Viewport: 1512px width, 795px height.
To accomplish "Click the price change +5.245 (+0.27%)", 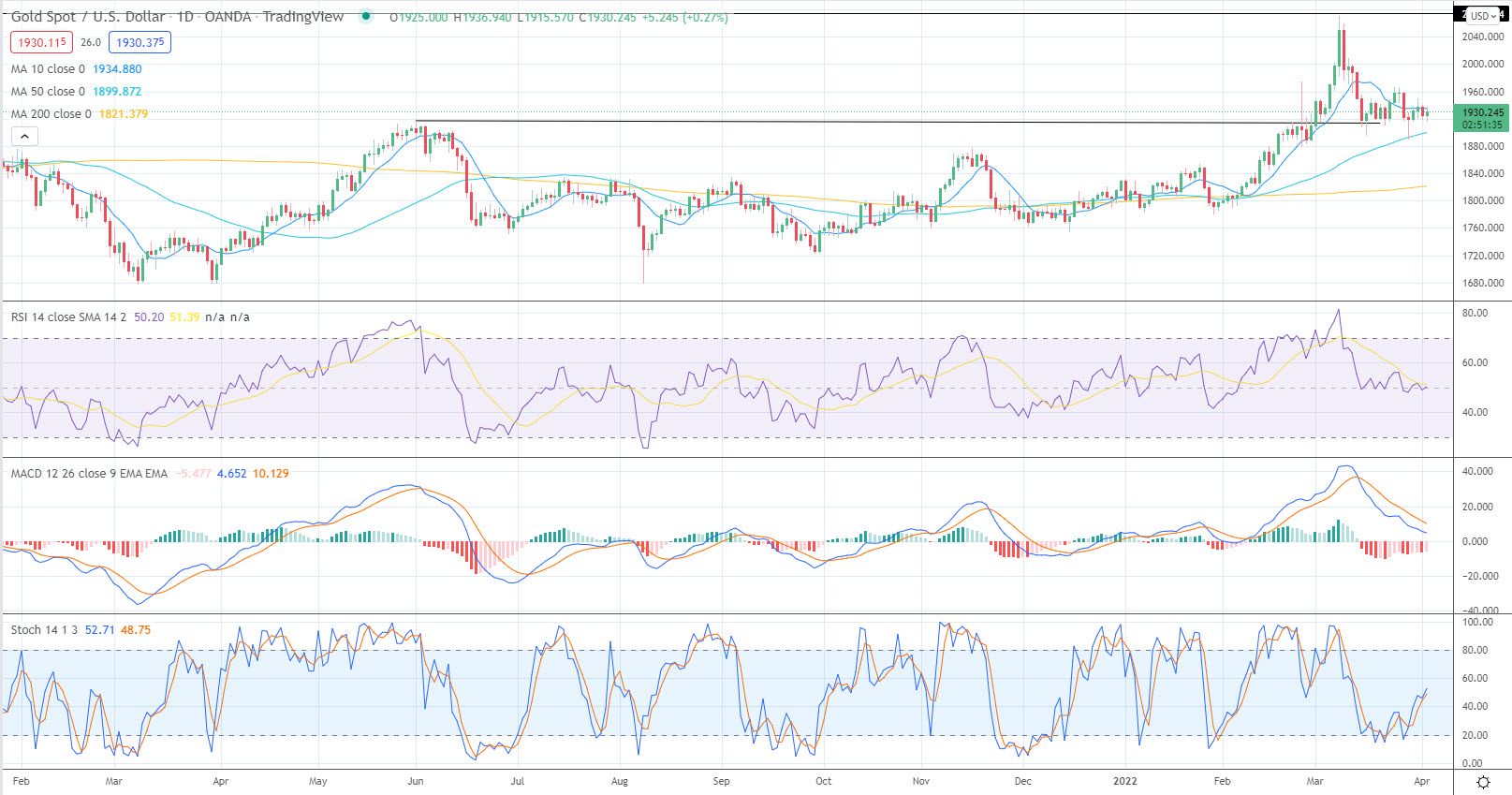I will pos(684,17).
